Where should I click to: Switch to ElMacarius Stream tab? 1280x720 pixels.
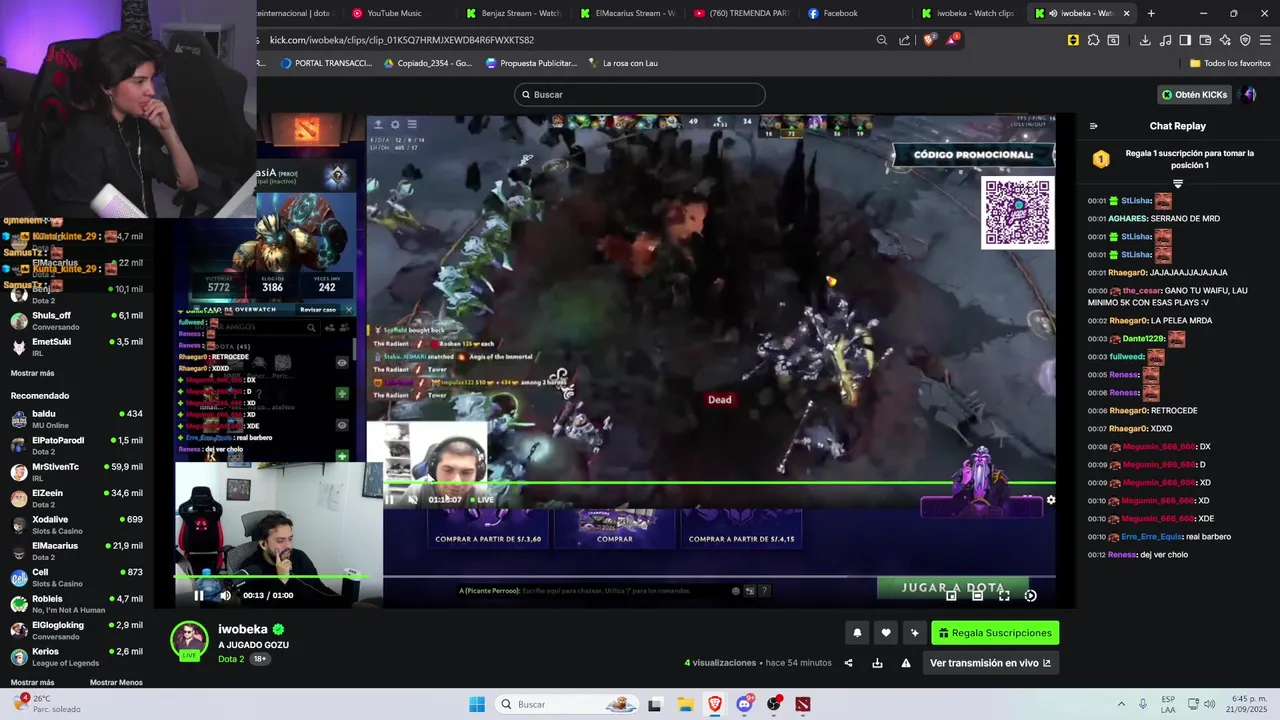coord(628,13)
